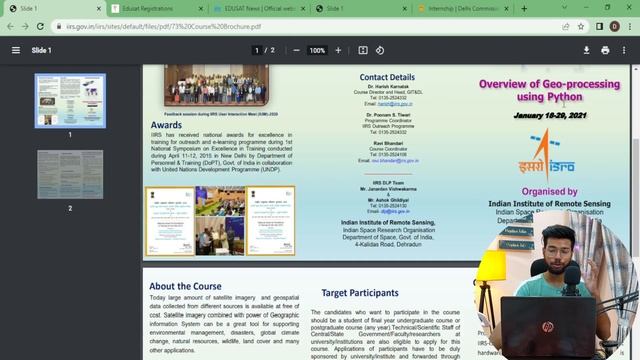The height and width of the screenshot is (360, 640).
Task: Print the PDF document
Action: point(605,50)
